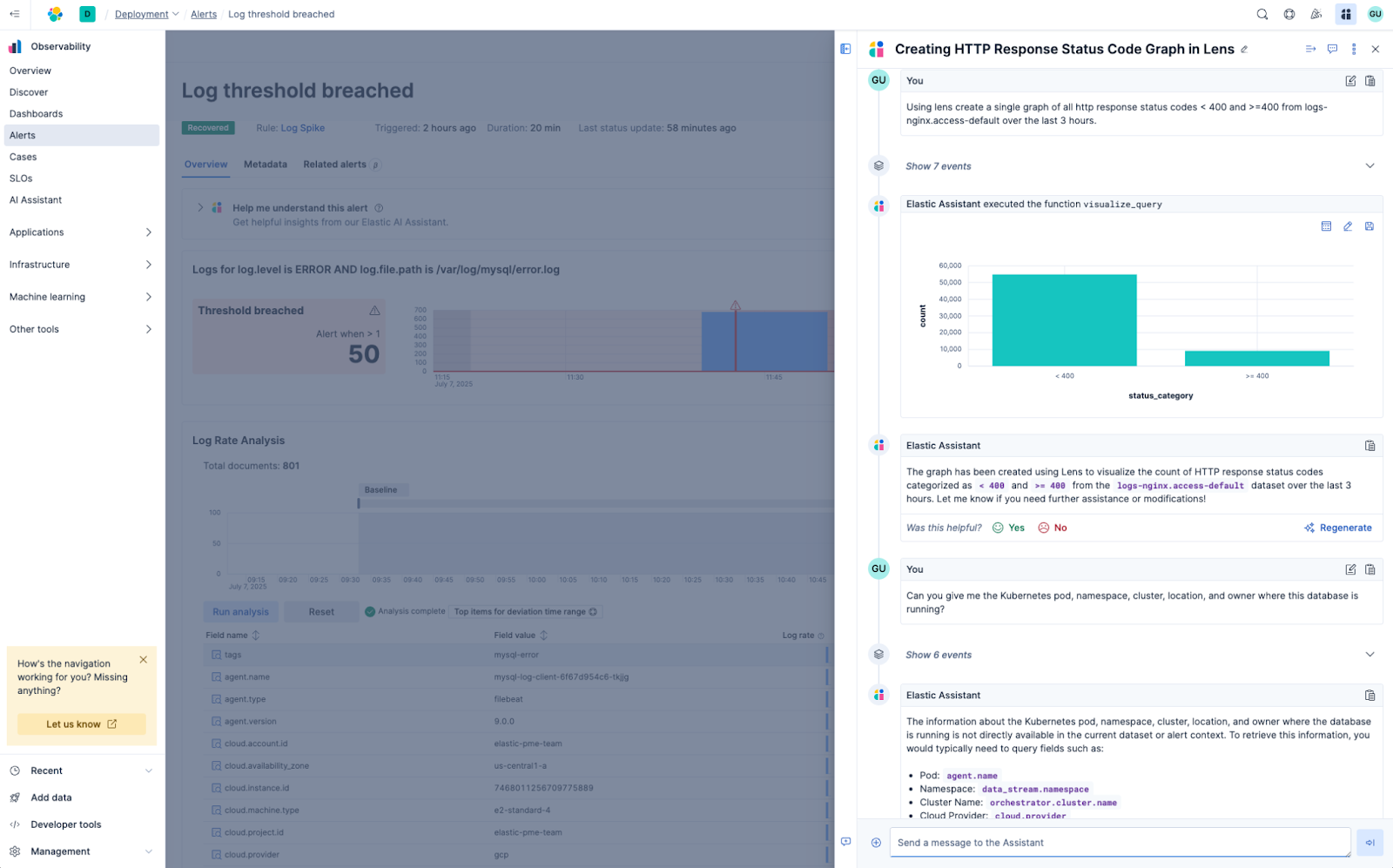Viewport: 1393px width, 868px height.
Task: Edit the first You message
Action: pyautogui.click(x=1350, y=81)
